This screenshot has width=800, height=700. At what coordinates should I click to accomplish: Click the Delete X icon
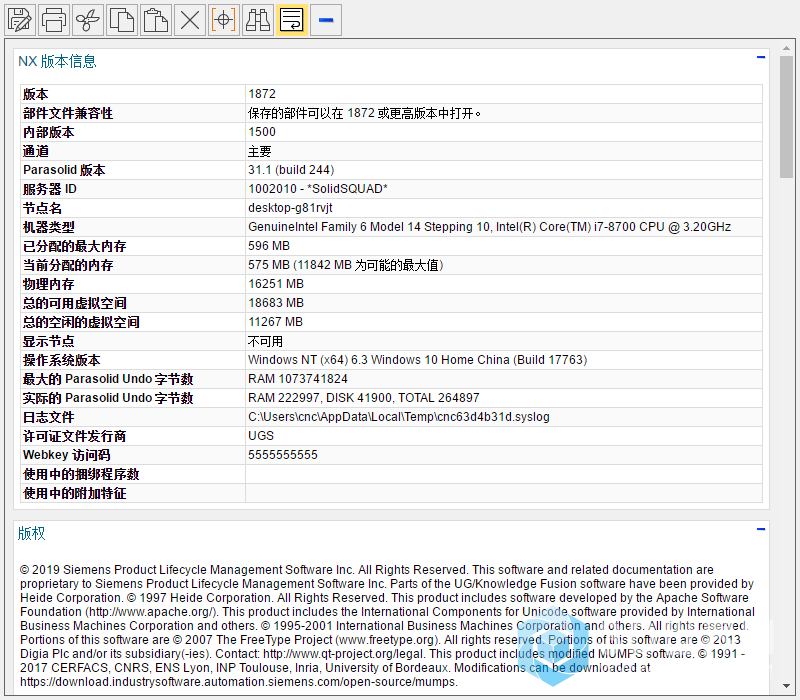[190, 20]
